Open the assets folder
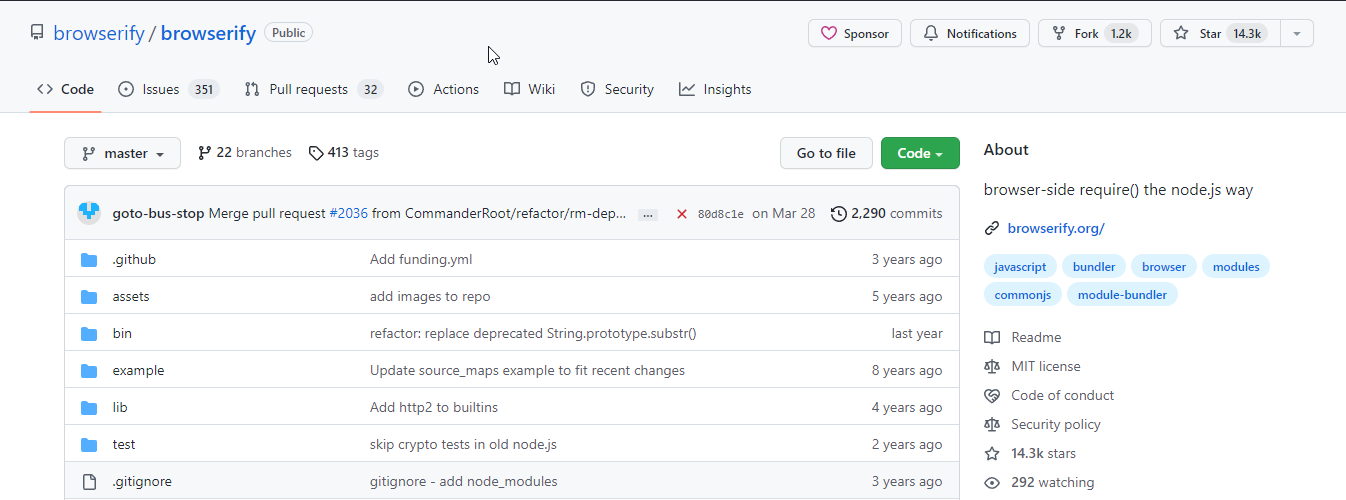The width and height of the screenshot is (1346, 500). [131, 296]
